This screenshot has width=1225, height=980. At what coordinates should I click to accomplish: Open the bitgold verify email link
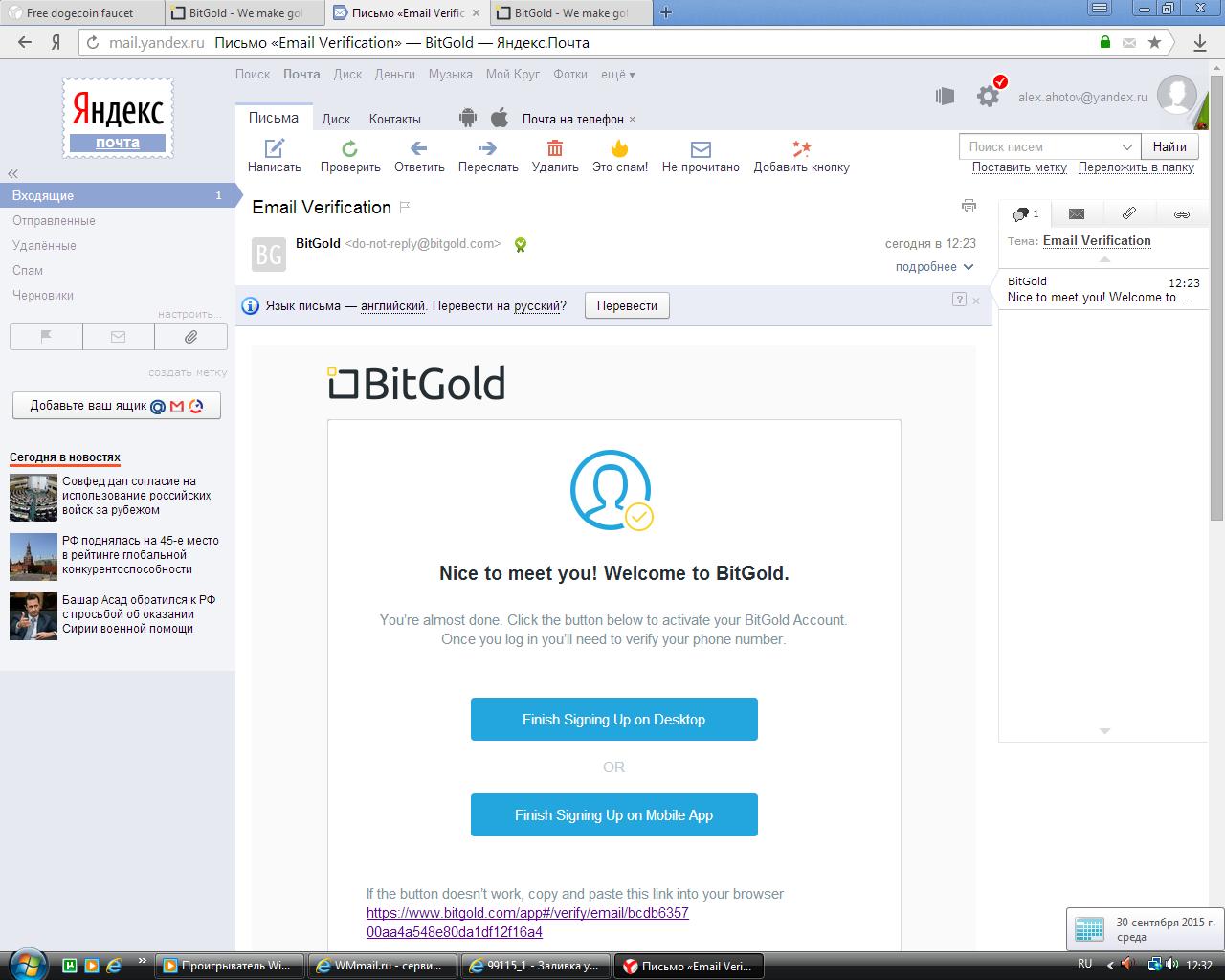[x=527, y=923]
